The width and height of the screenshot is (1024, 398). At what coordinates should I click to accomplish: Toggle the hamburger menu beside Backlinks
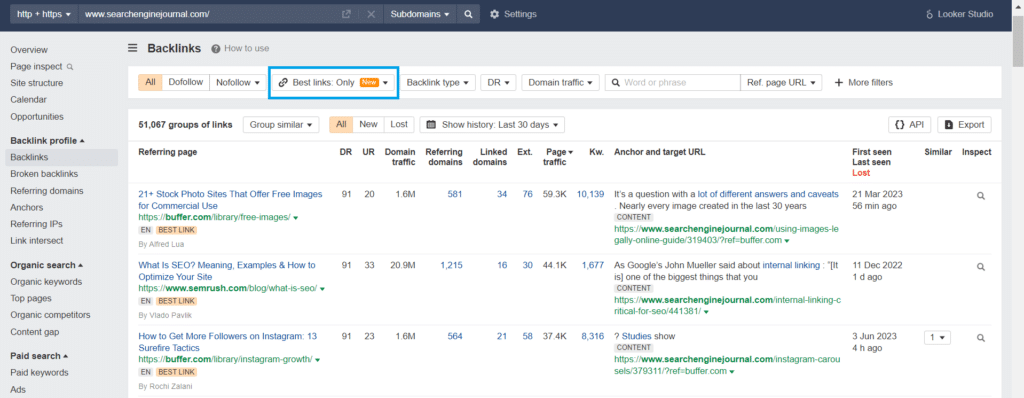point(133,48)
